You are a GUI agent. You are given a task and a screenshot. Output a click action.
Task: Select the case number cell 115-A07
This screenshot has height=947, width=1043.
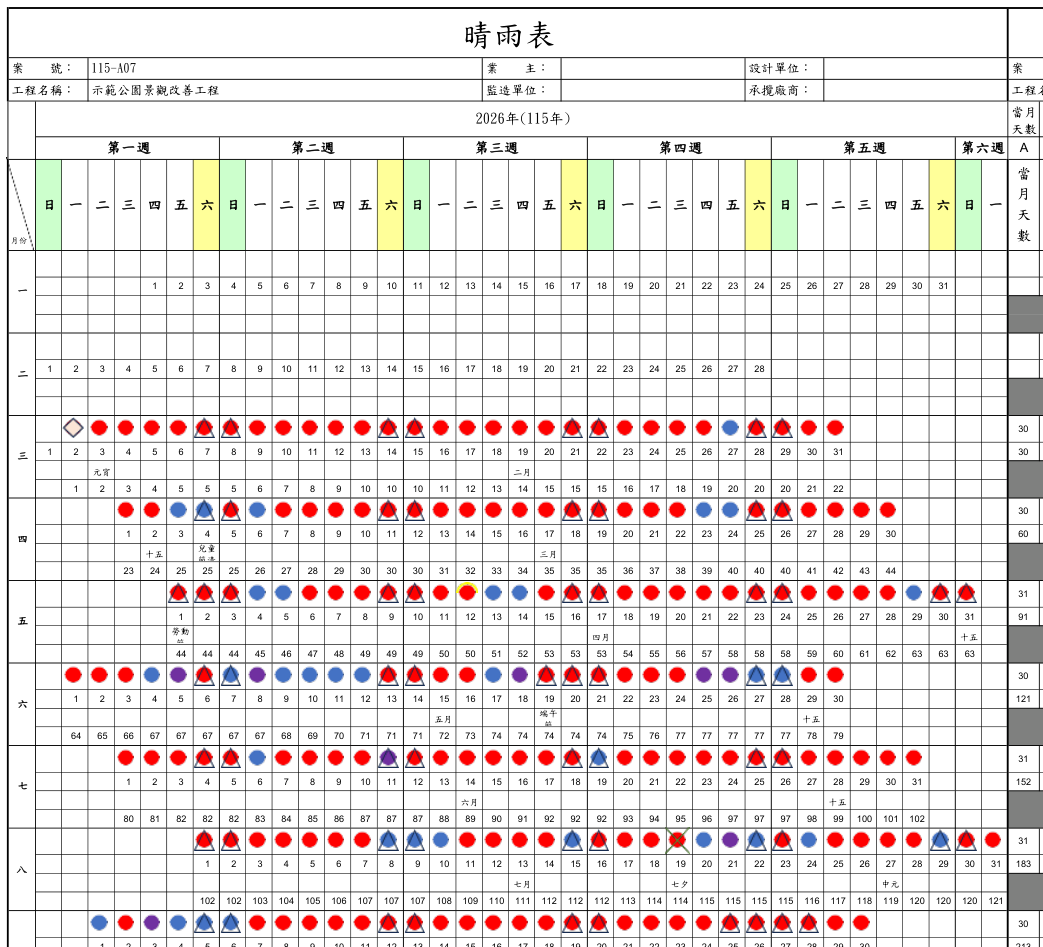coord(285,68)
